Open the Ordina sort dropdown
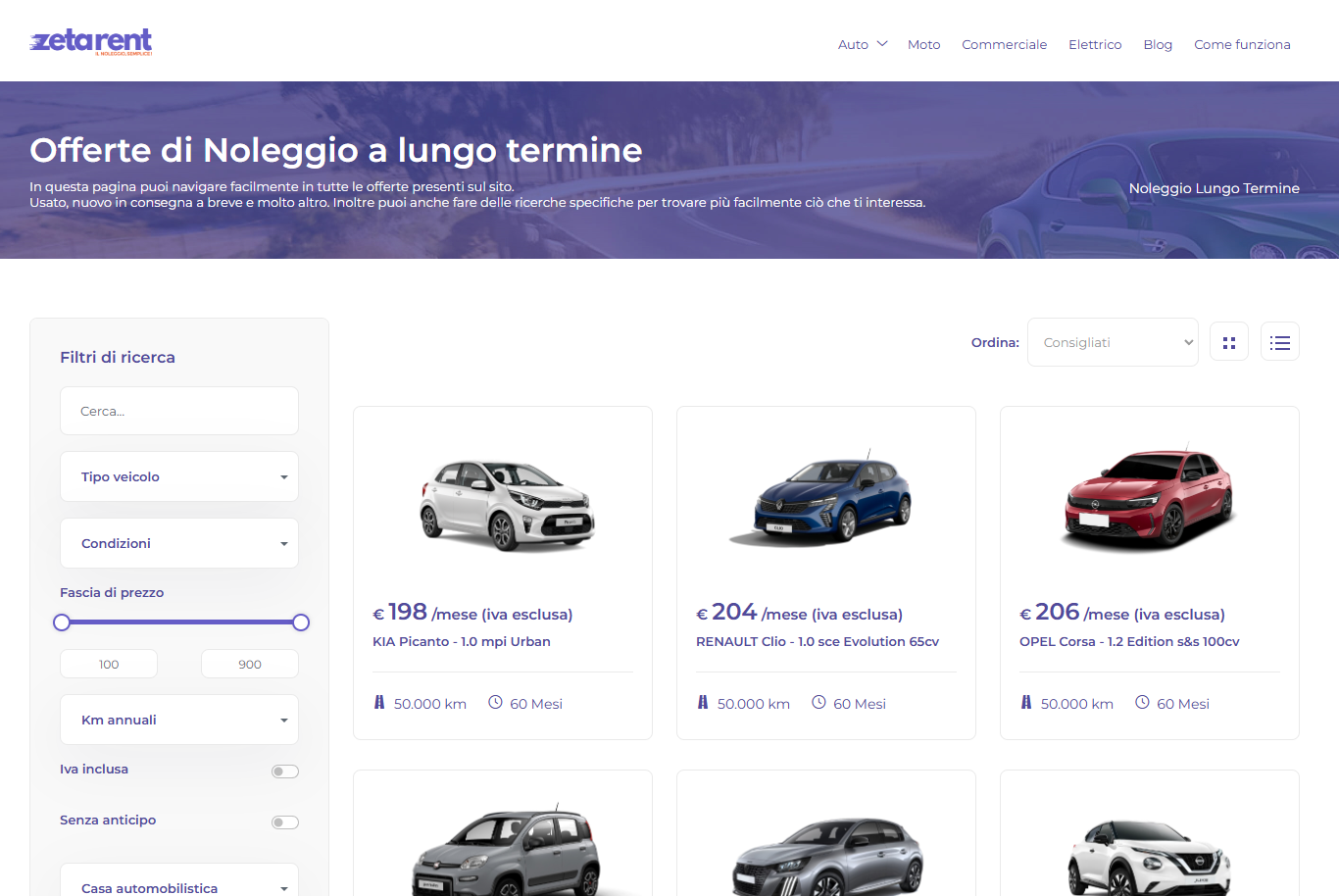The height and width of the screenshot is (896, 1339). (x=1112, y=342)
